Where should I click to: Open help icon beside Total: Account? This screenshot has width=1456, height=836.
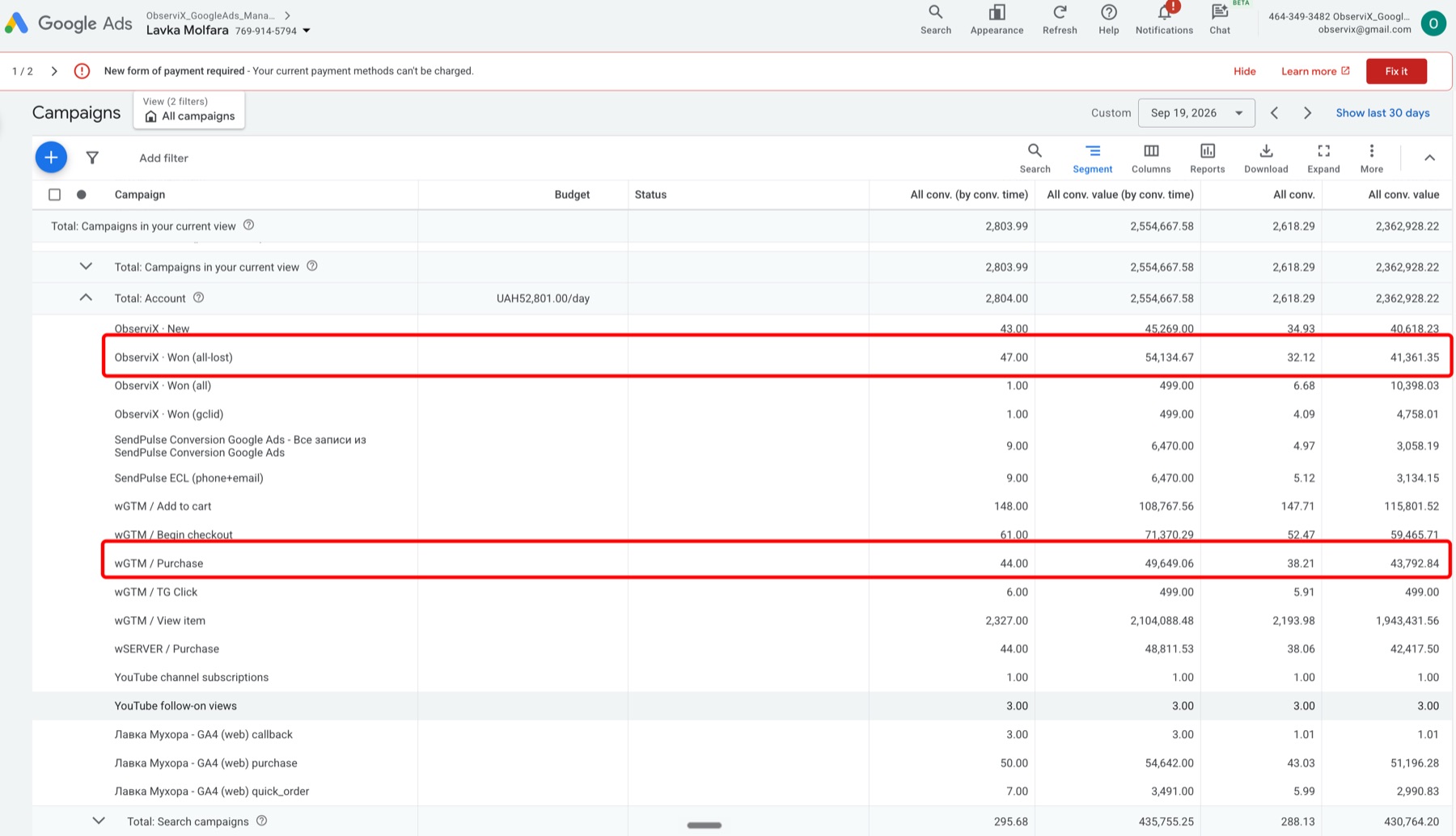point(198,298)
